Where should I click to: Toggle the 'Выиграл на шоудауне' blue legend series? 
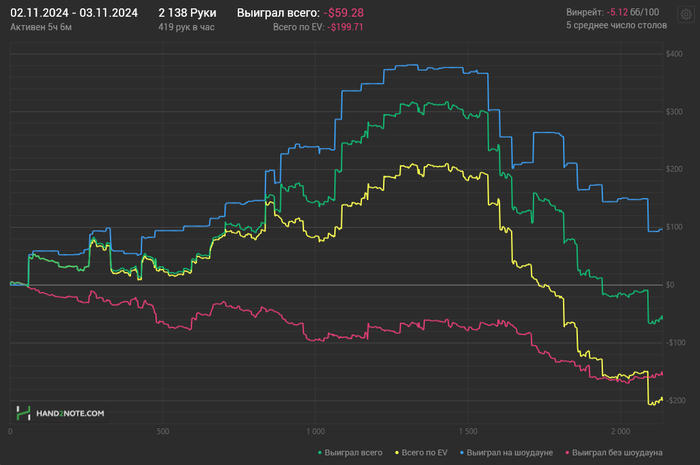506,453
